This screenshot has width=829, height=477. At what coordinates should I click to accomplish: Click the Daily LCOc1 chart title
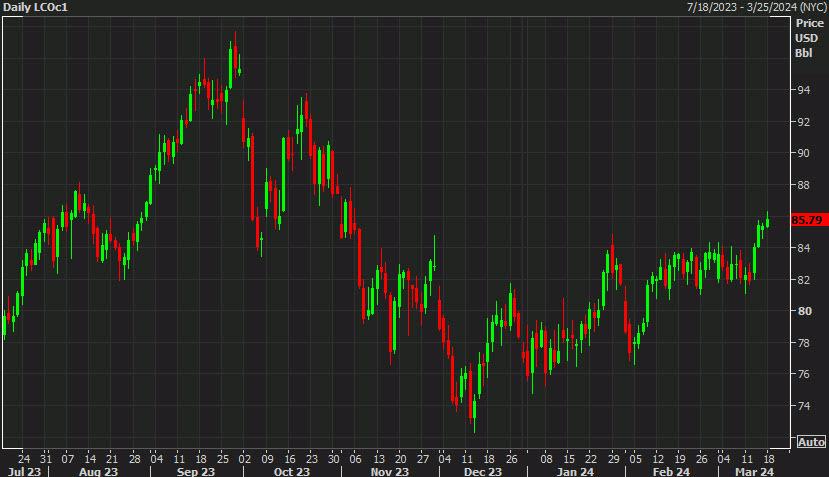coord(35,7)
